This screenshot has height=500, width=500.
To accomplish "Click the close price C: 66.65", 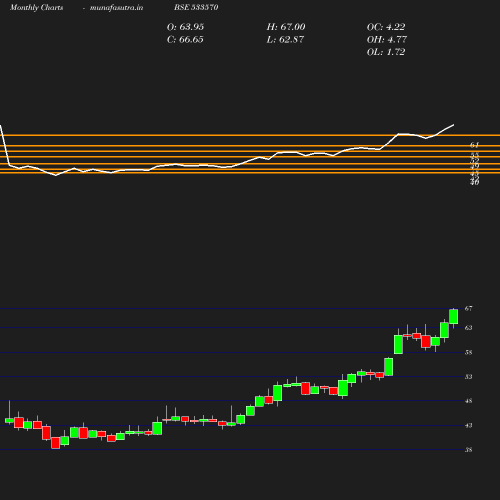I will pos(185,40).
